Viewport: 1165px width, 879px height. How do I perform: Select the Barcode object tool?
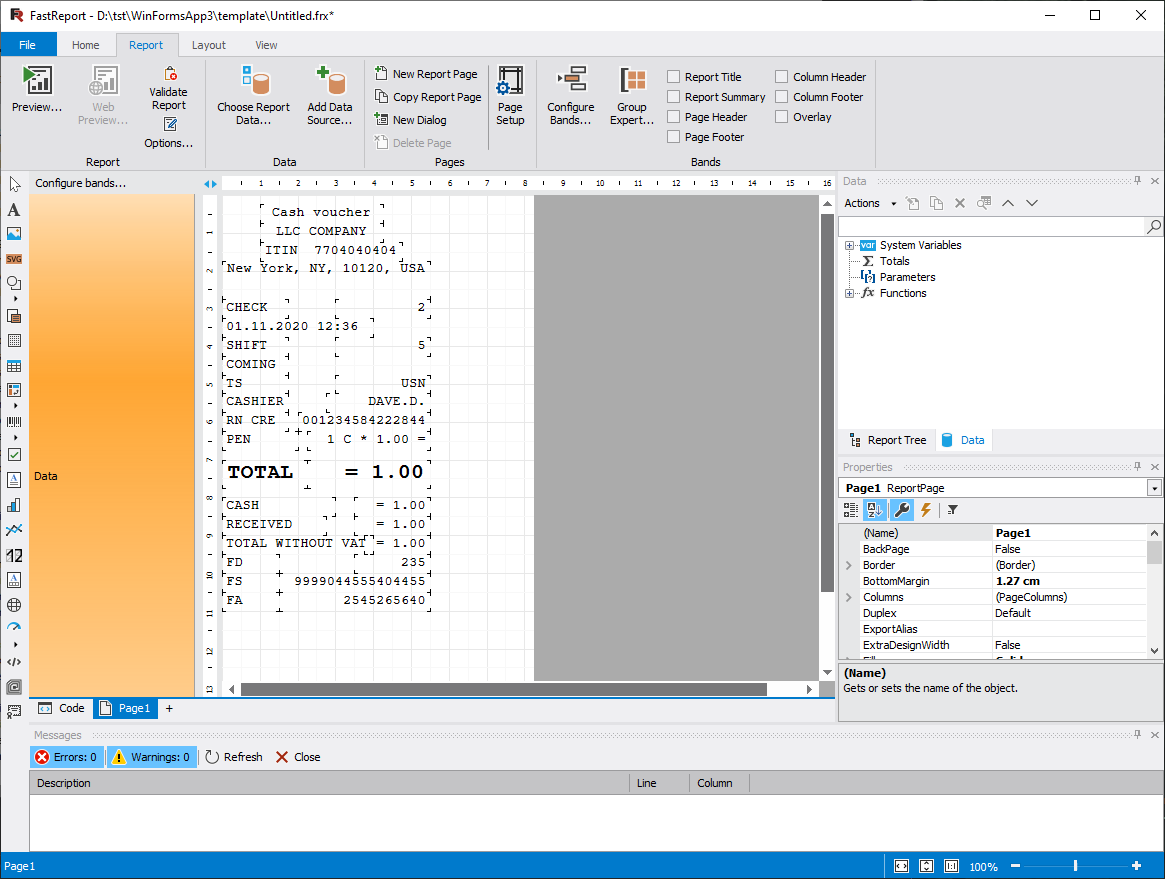14,422
